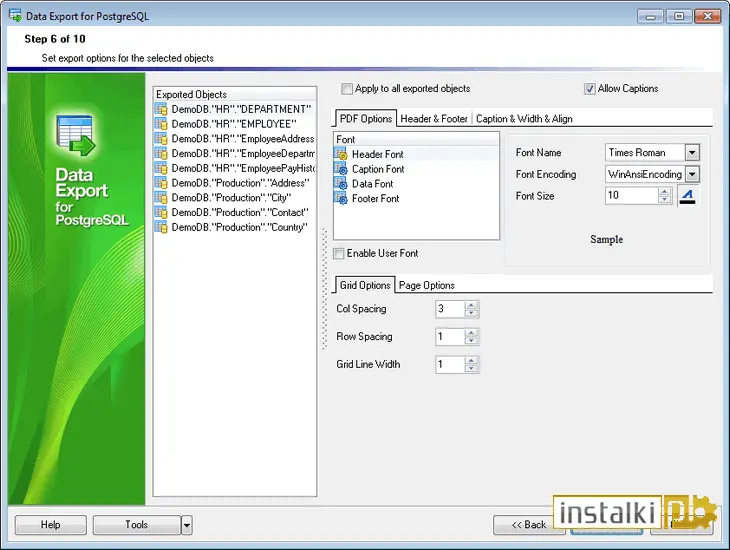The width and height of the screenshot is (730, 550).
Task: Click the Font Size input field
Action: [x=632, y=196]
